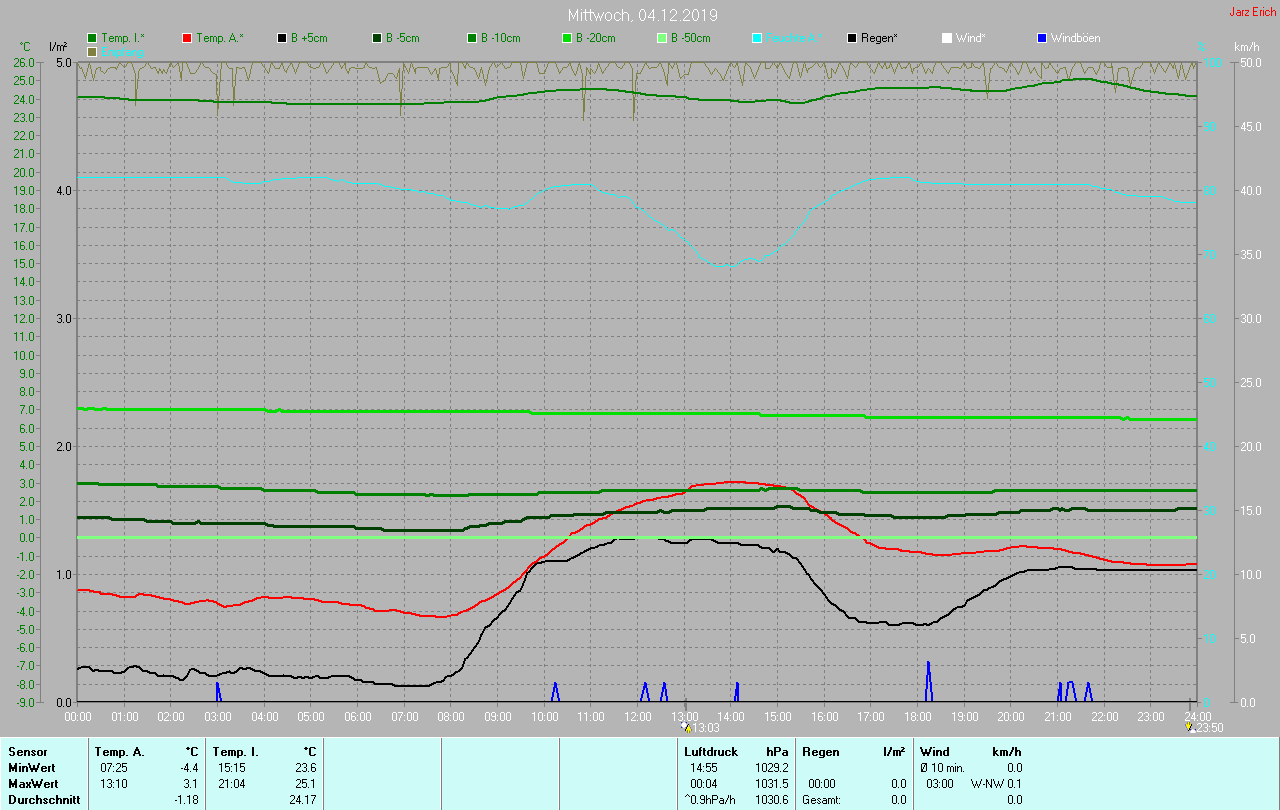Click the Regen* legend label
1280x810 pixels.
coord(879,38)
